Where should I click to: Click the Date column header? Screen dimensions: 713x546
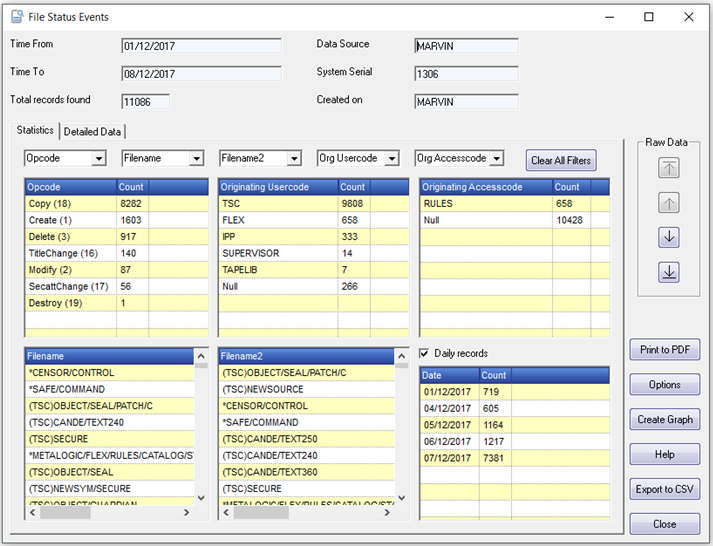tap(449, 375)
